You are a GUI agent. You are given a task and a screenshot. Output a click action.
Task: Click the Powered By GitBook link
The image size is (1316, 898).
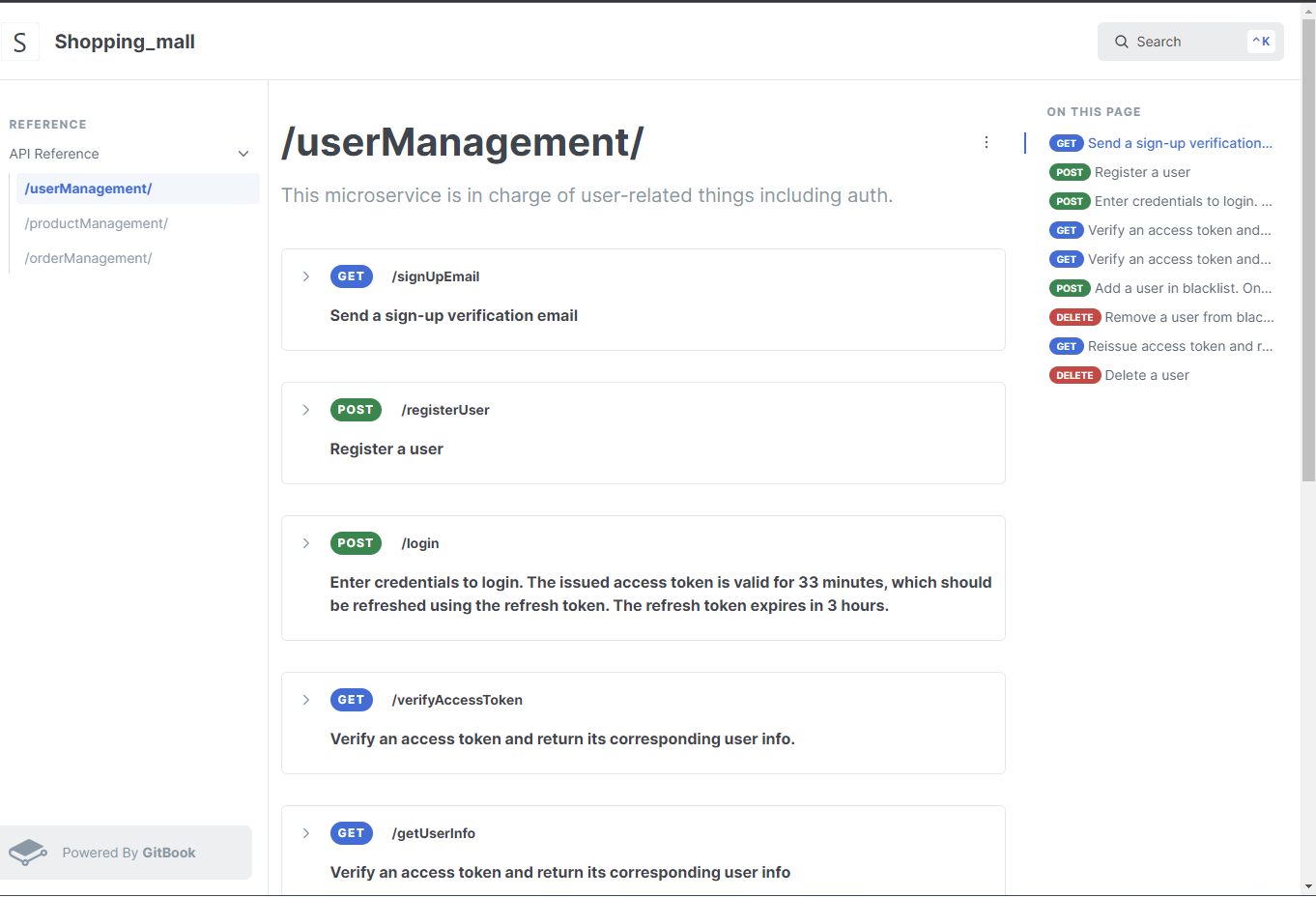pyautogui.click(x=129, y=852)
